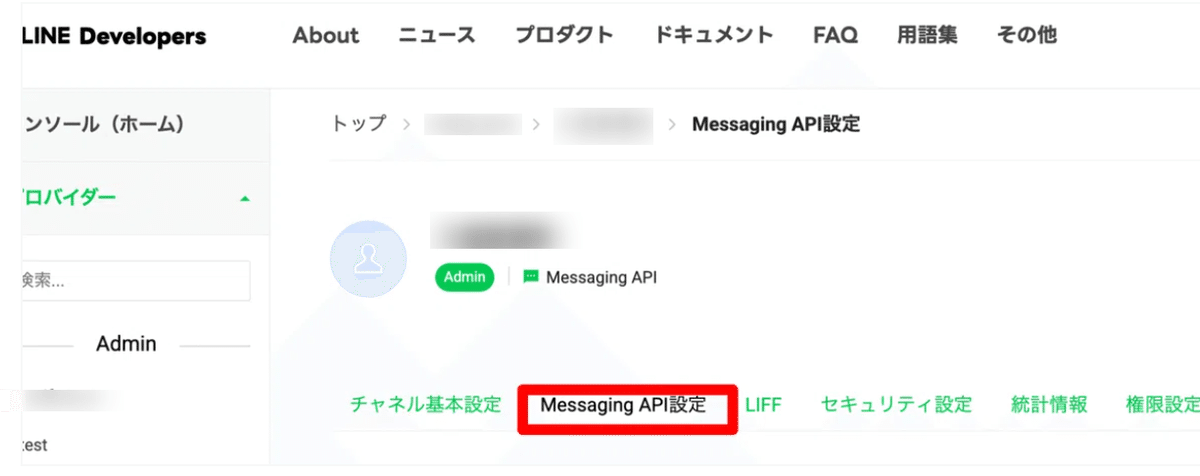Collapse the プロバイダー section arrow
Viewport: 1200px width, 476px height.
pyautogui.click(x=245, y=198)
